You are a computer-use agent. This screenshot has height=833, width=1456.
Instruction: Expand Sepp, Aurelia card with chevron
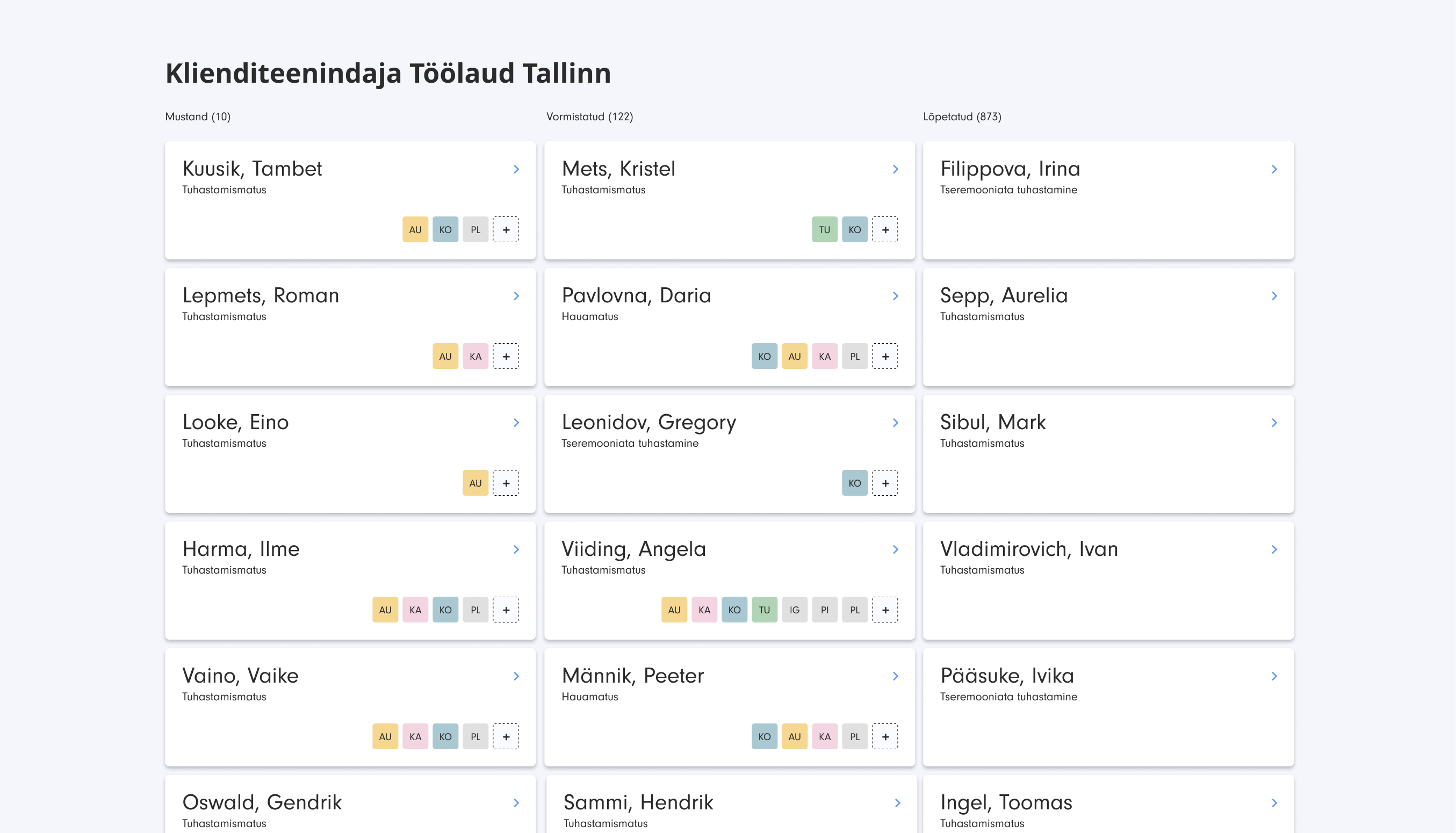(x=1274, y=296)
